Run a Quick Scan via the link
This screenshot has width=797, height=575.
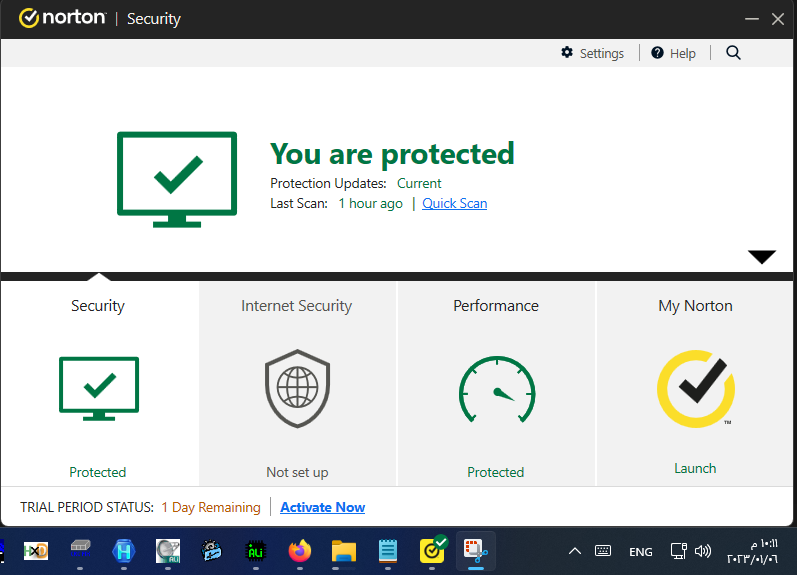coord(454,203)
